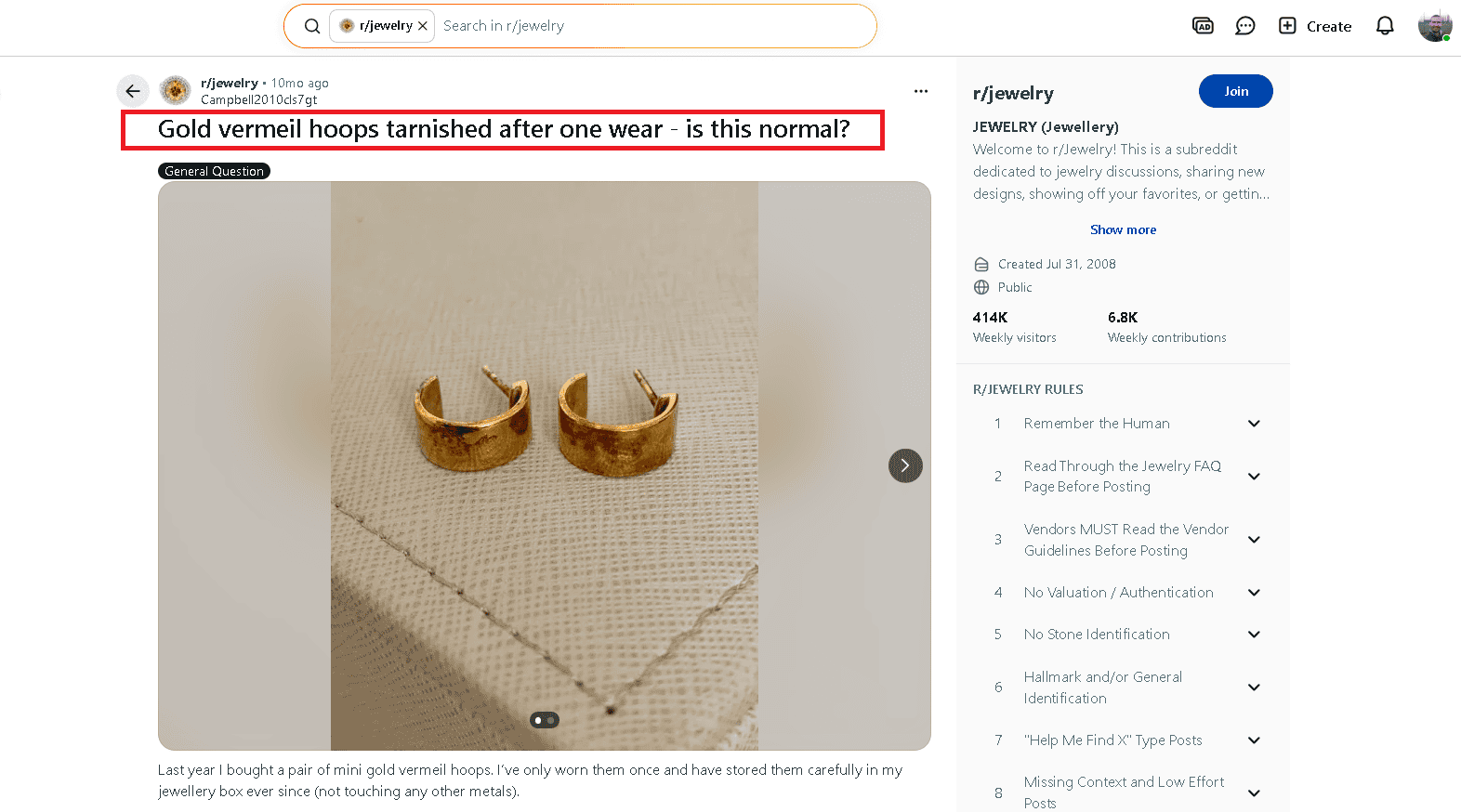Expand the Remember the Human rule

pyautogui.click(x=1254, y=423)
